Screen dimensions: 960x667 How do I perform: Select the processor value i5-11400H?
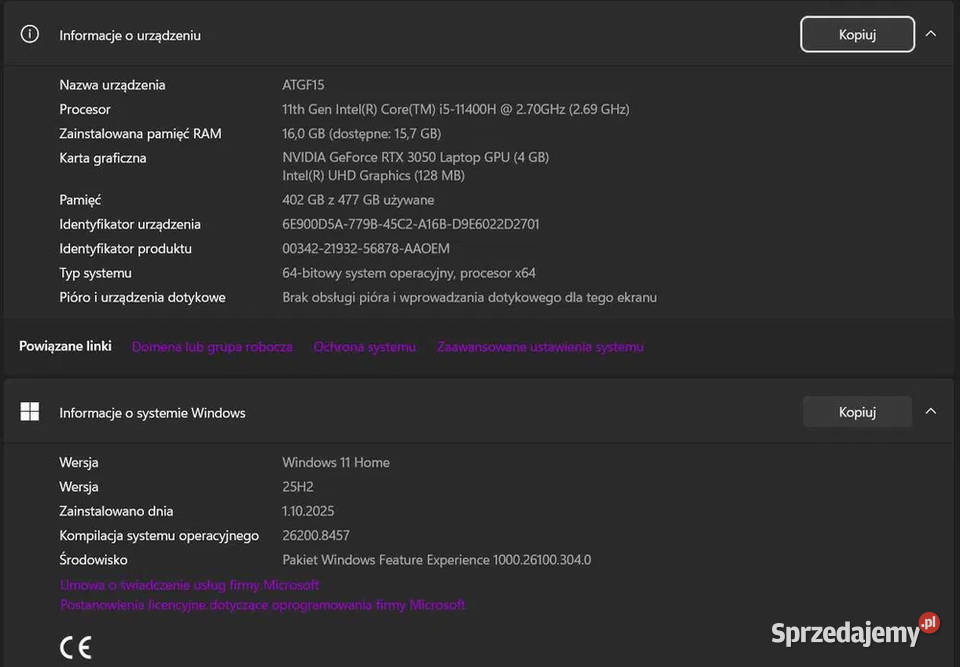tap(456, 109)
